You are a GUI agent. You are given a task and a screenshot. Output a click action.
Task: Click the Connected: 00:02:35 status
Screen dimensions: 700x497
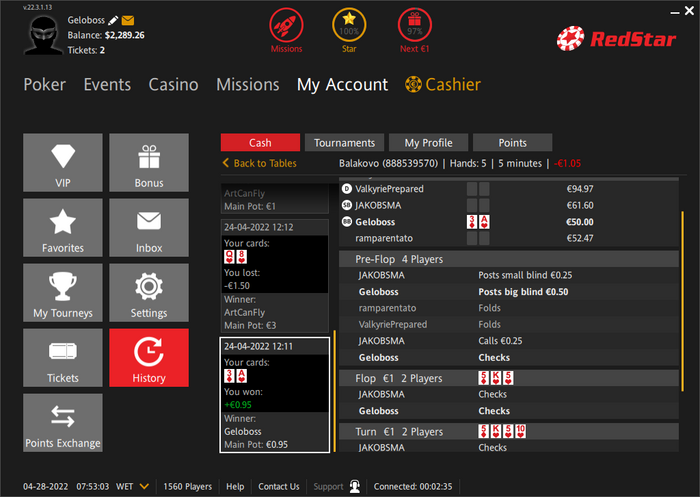coord(413,486)
